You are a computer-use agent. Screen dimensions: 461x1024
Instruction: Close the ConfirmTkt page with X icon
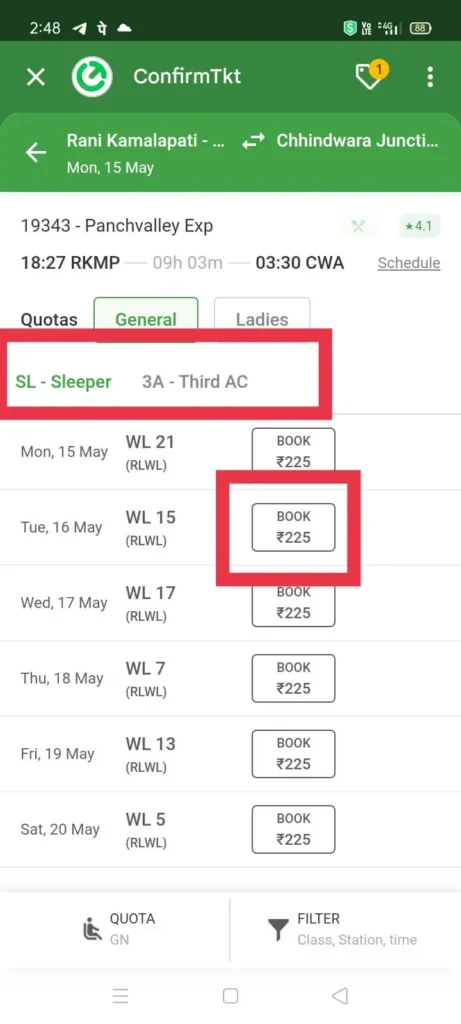(x=35, y=77)
